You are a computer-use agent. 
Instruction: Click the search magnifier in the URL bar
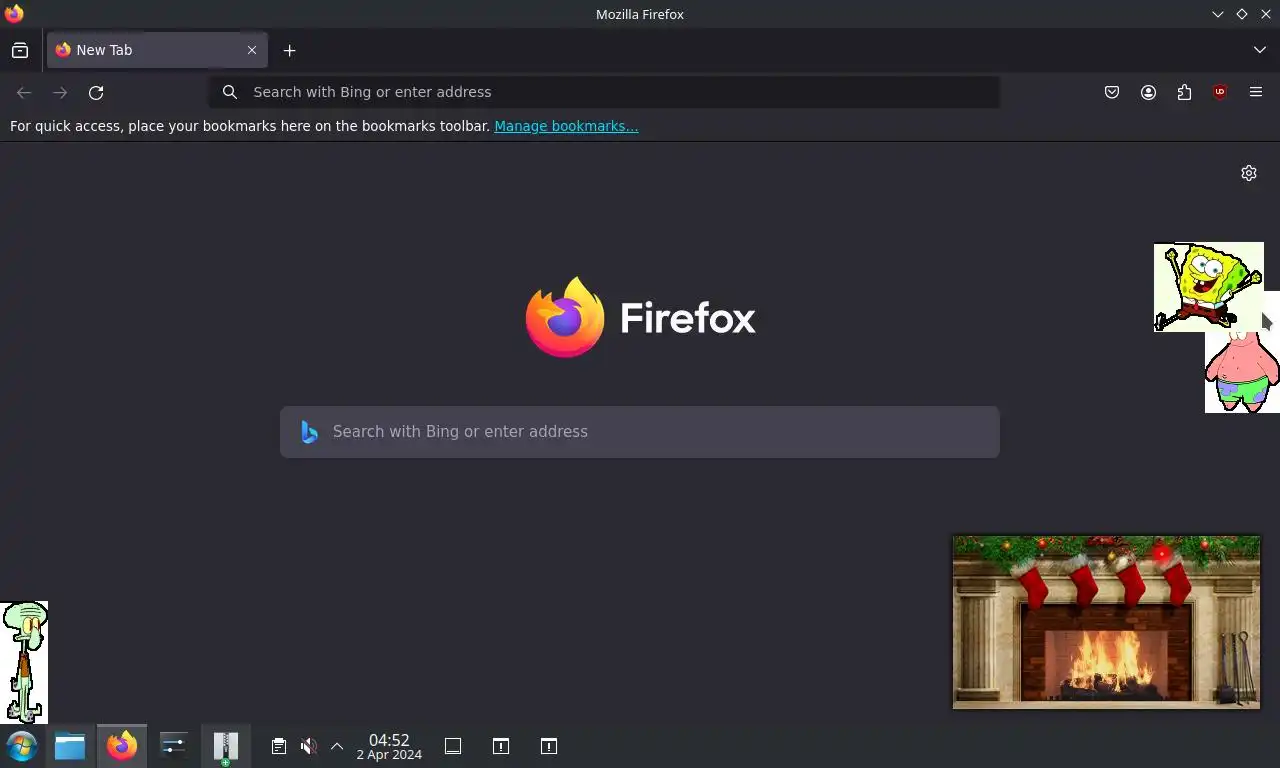pyautogui.click(x=230, y=92)
